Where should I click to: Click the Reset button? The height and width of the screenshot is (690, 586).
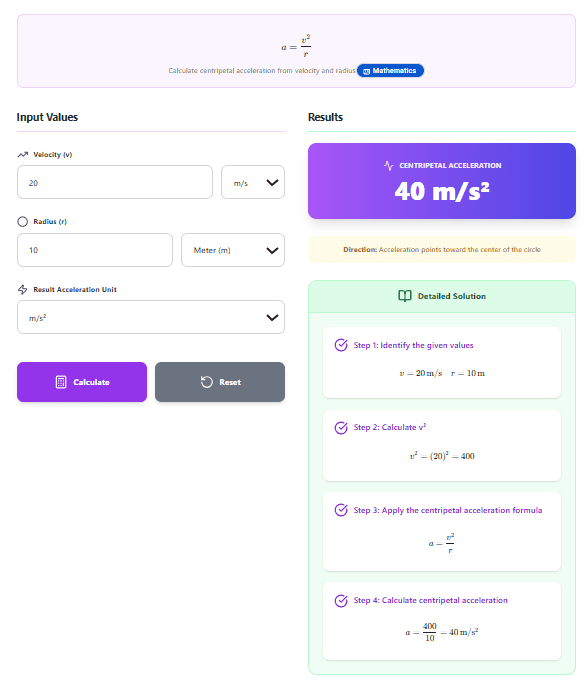[220, 382]
